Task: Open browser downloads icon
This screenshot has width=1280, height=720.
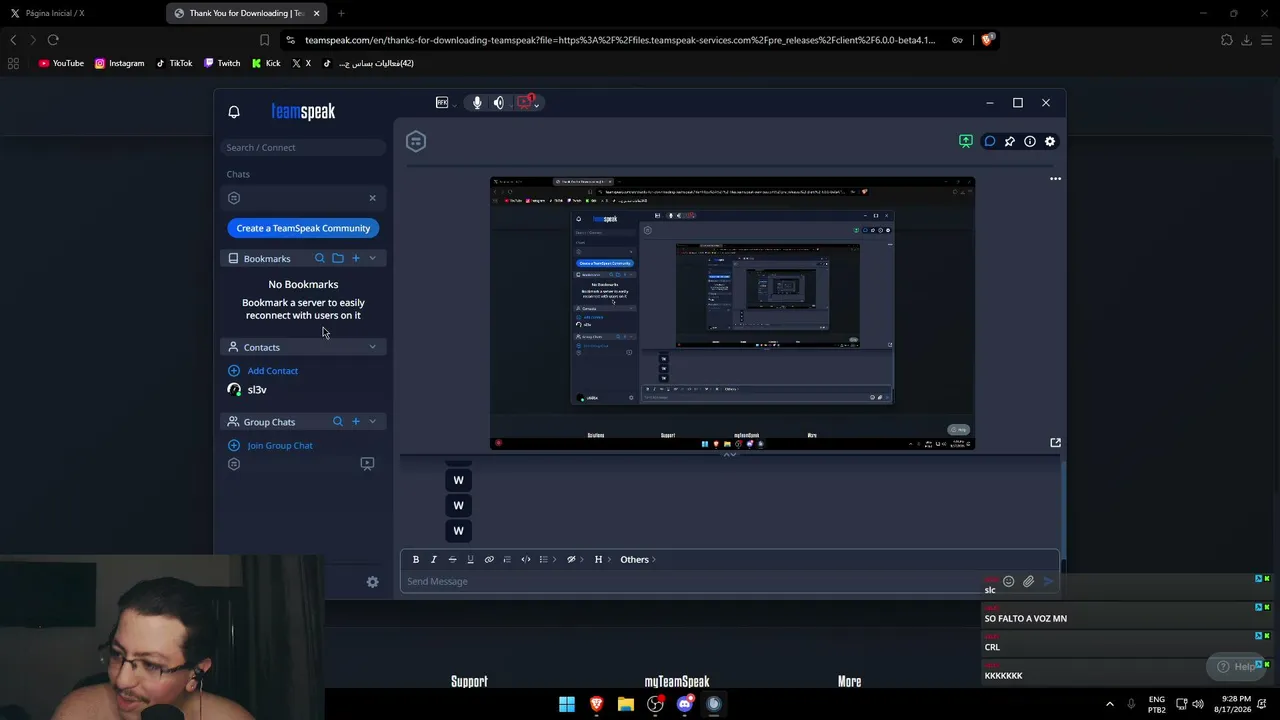Action: (1246, 40)
